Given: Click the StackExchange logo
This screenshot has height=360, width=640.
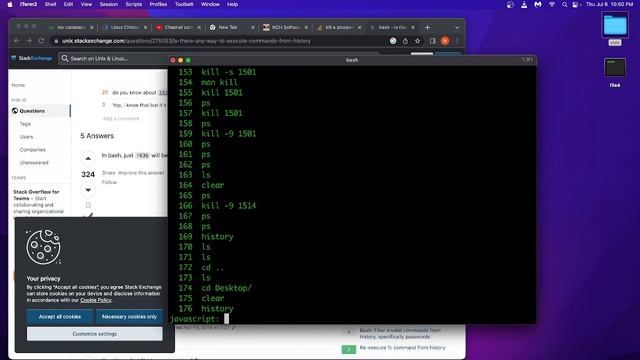Looking at the screenshot, I should (32, 58).
